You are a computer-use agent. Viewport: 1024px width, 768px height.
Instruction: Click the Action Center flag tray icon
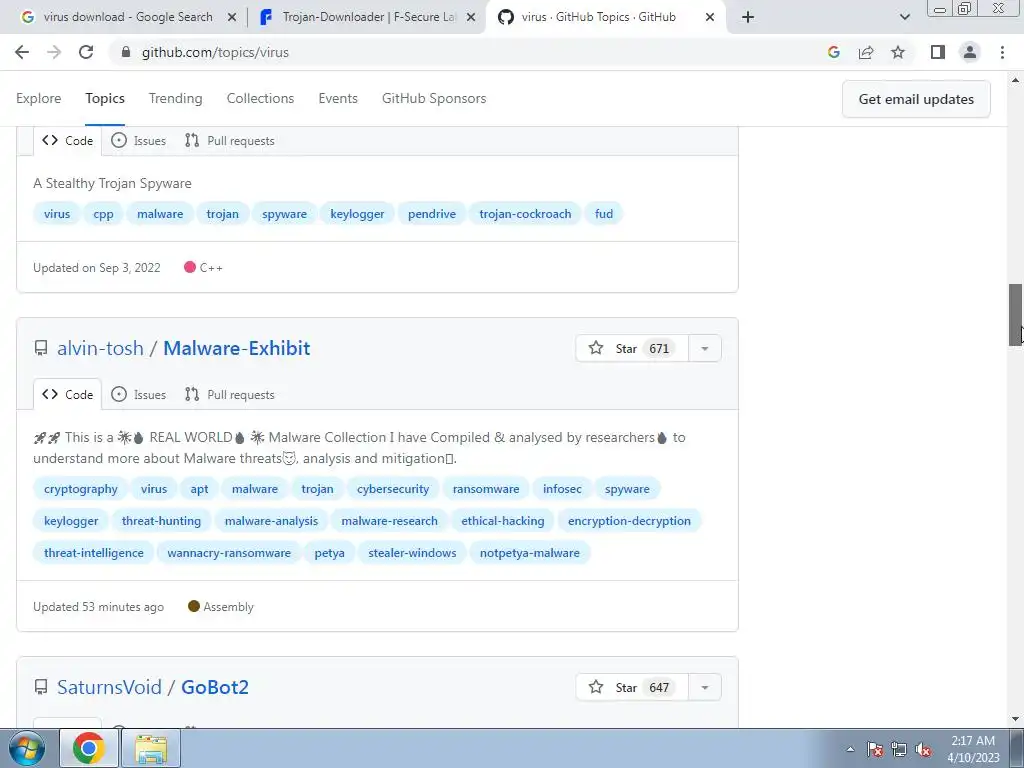point(875,749)
